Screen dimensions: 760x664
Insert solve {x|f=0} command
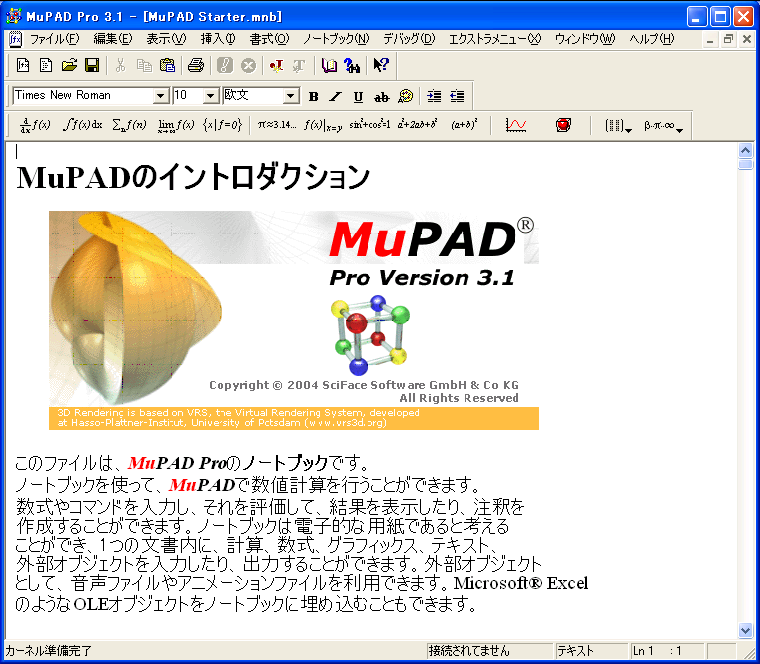[x=222, y=126]
